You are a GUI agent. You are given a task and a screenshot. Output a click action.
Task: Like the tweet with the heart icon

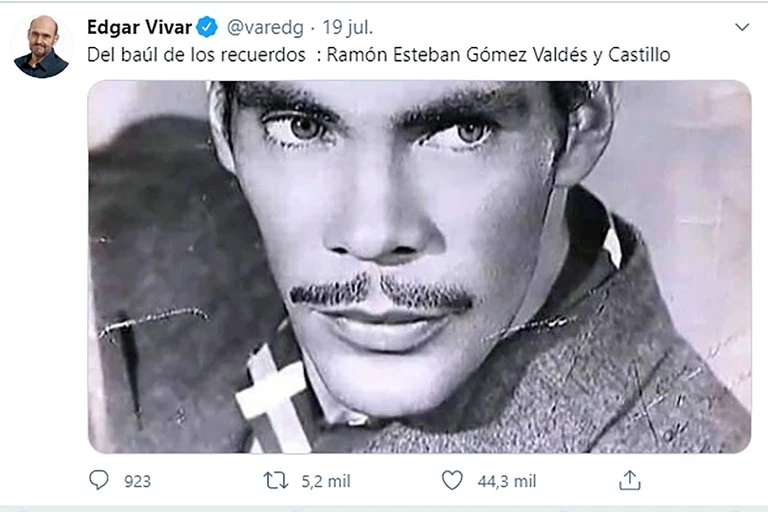pos(452,481)
